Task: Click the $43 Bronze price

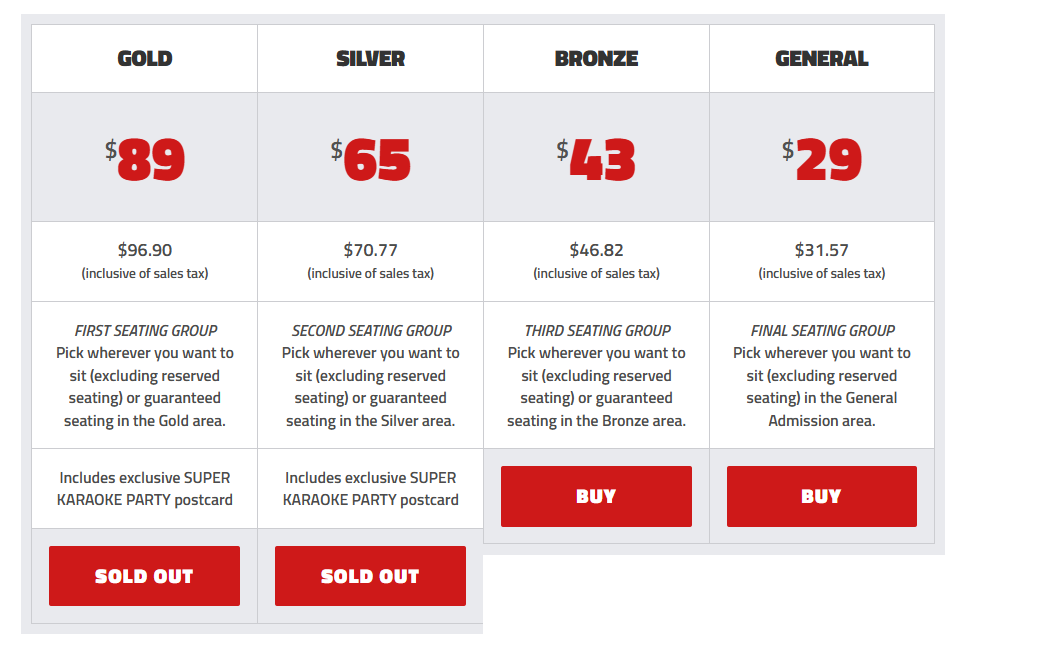Action: [596, 159]
